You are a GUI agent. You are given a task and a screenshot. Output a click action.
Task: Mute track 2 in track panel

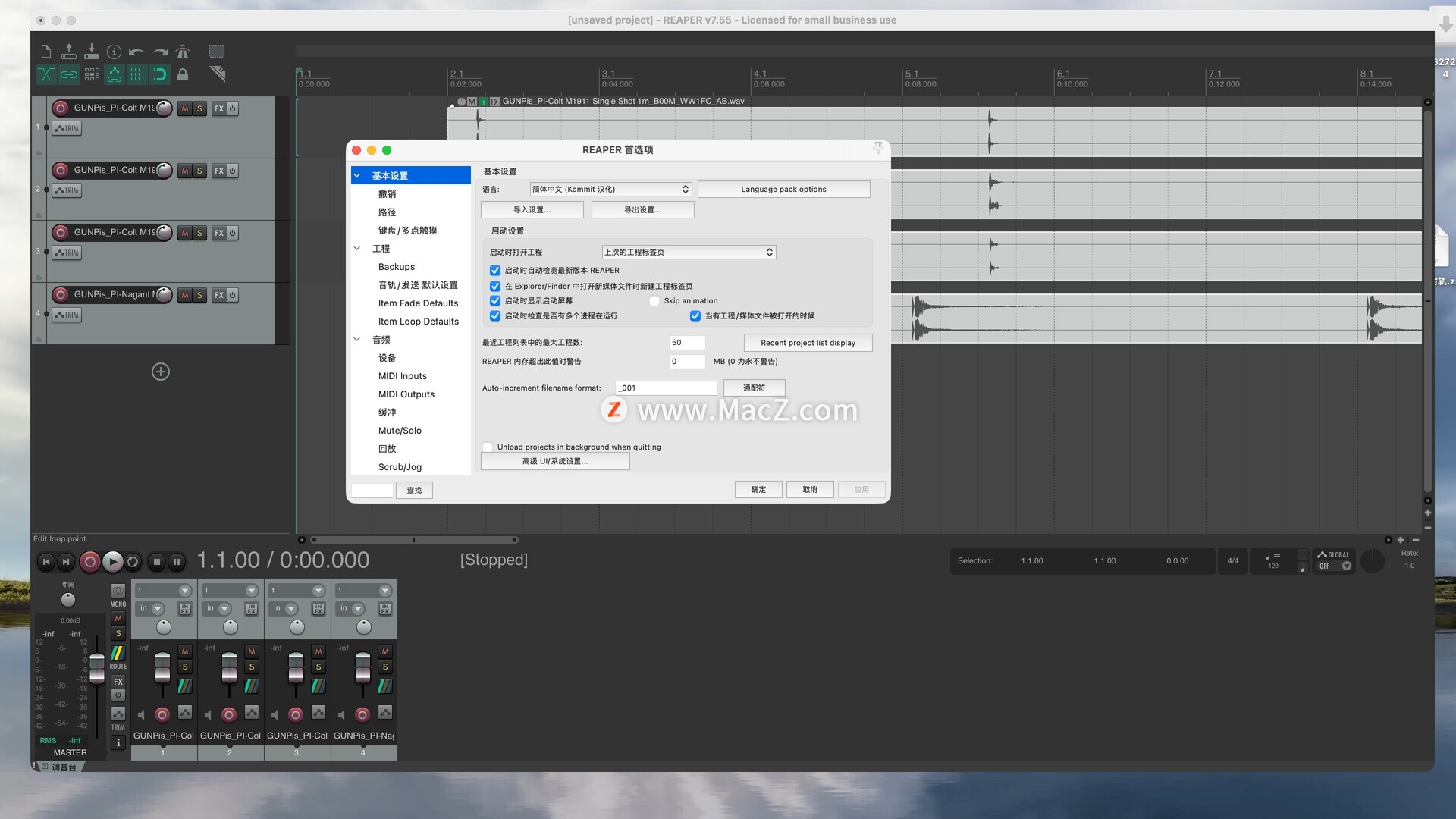tap(184, 171)
